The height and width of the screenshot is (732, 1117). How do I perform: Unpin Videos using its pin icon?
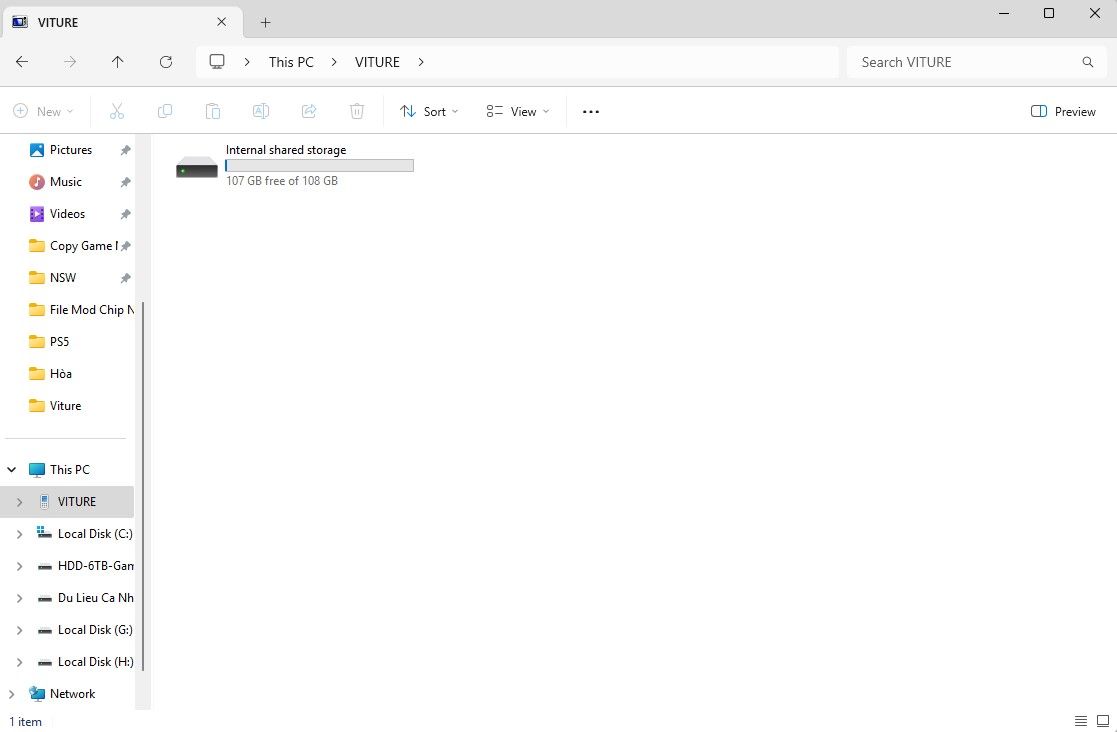[125, 214]
